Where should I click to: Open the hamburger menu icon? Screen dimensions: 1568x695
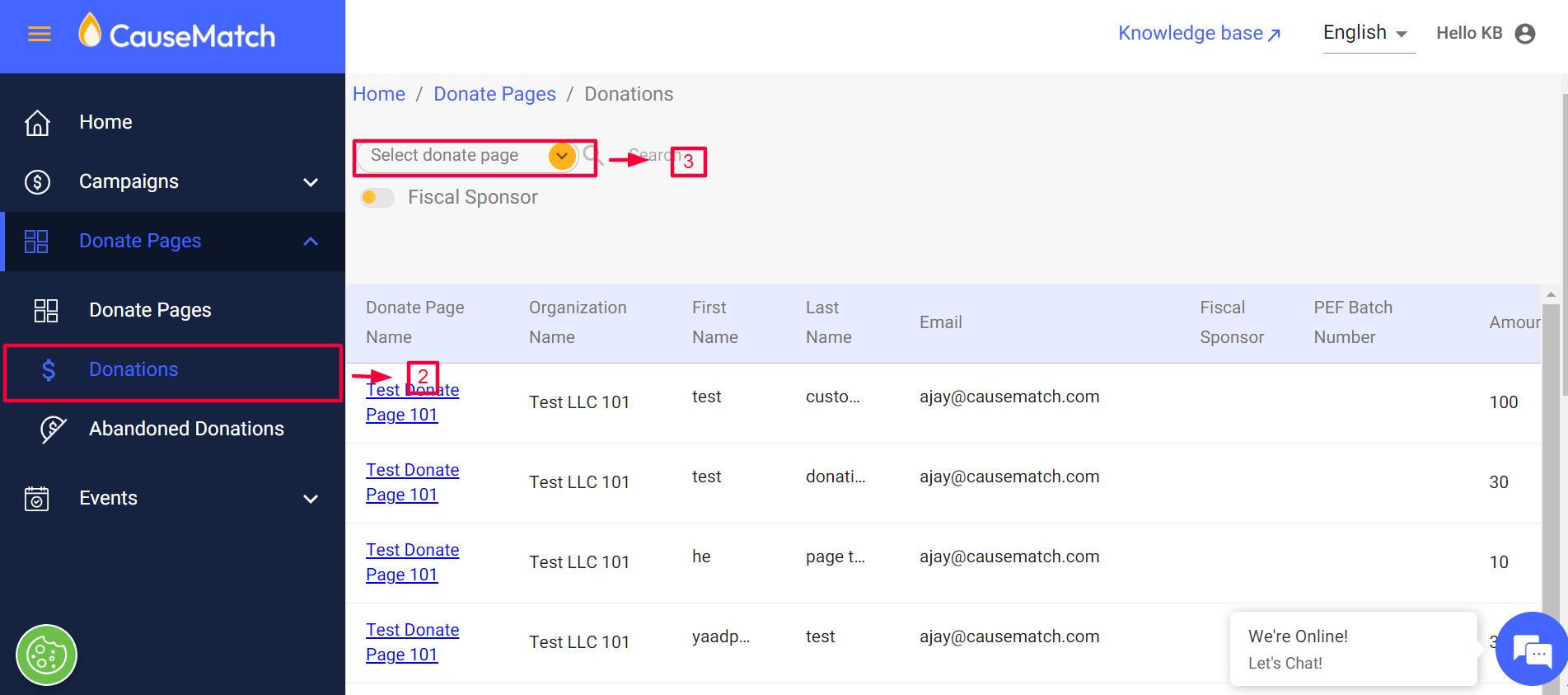coord(40,34)
